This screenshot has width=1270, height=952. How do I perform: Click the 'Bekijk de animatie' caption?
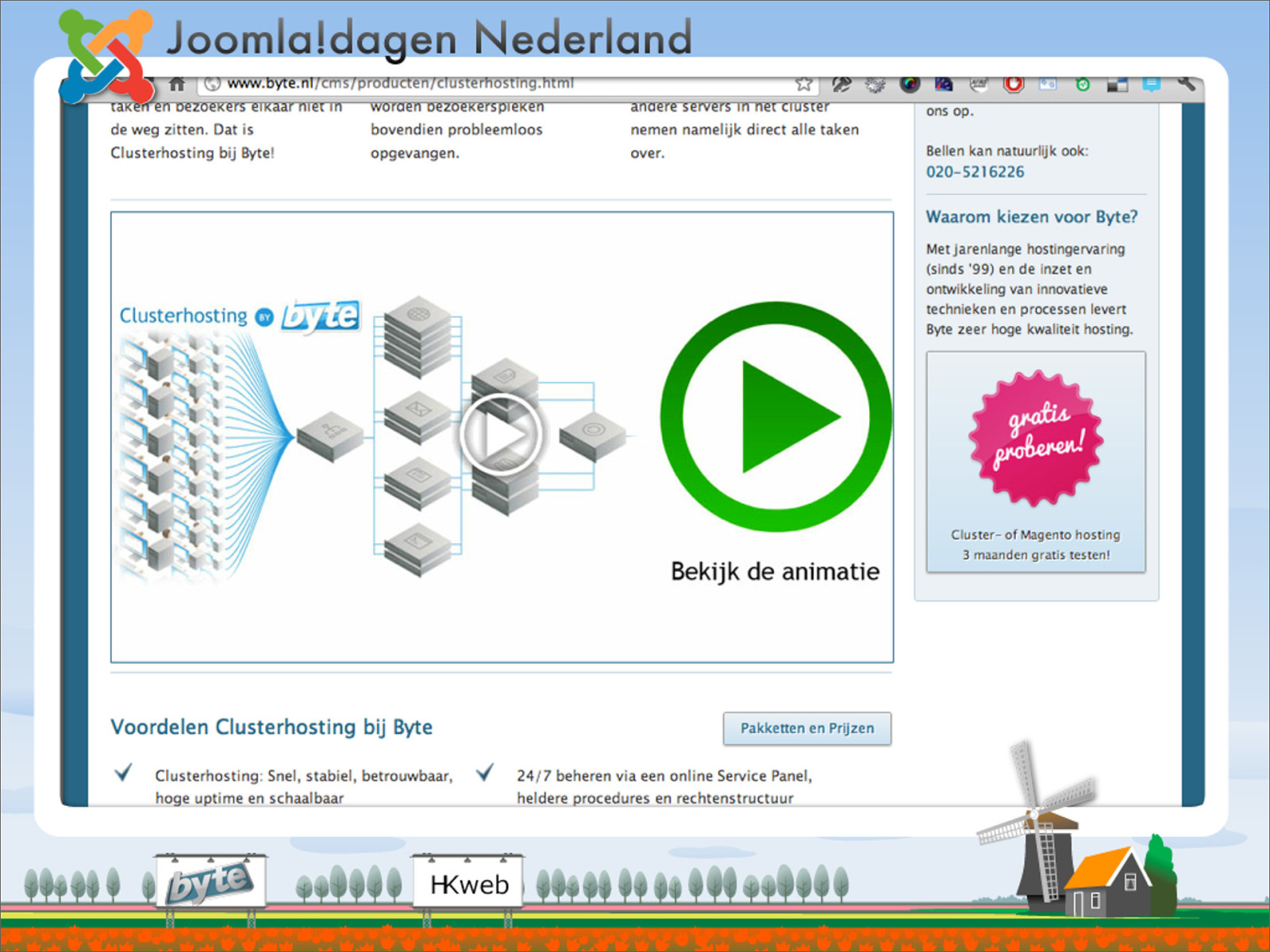(x=775, y=571)
